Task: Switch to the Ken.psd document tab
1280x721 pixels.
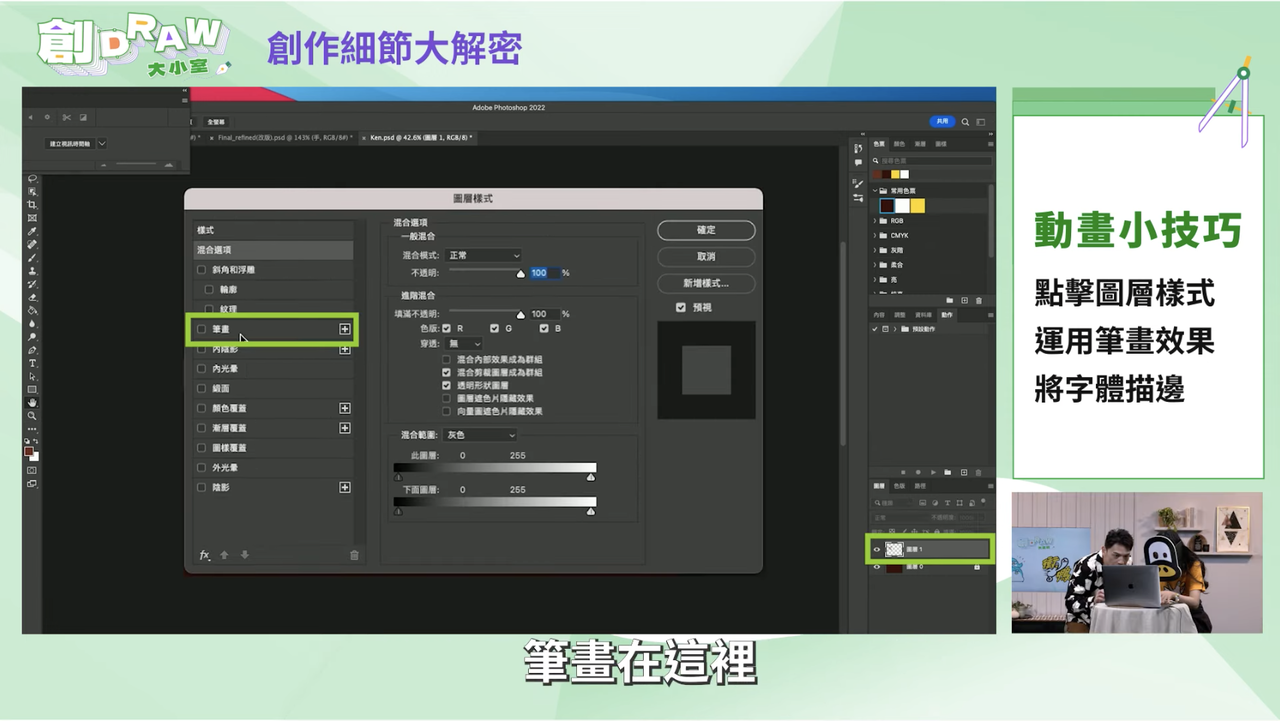Action: tap(420, 137)
